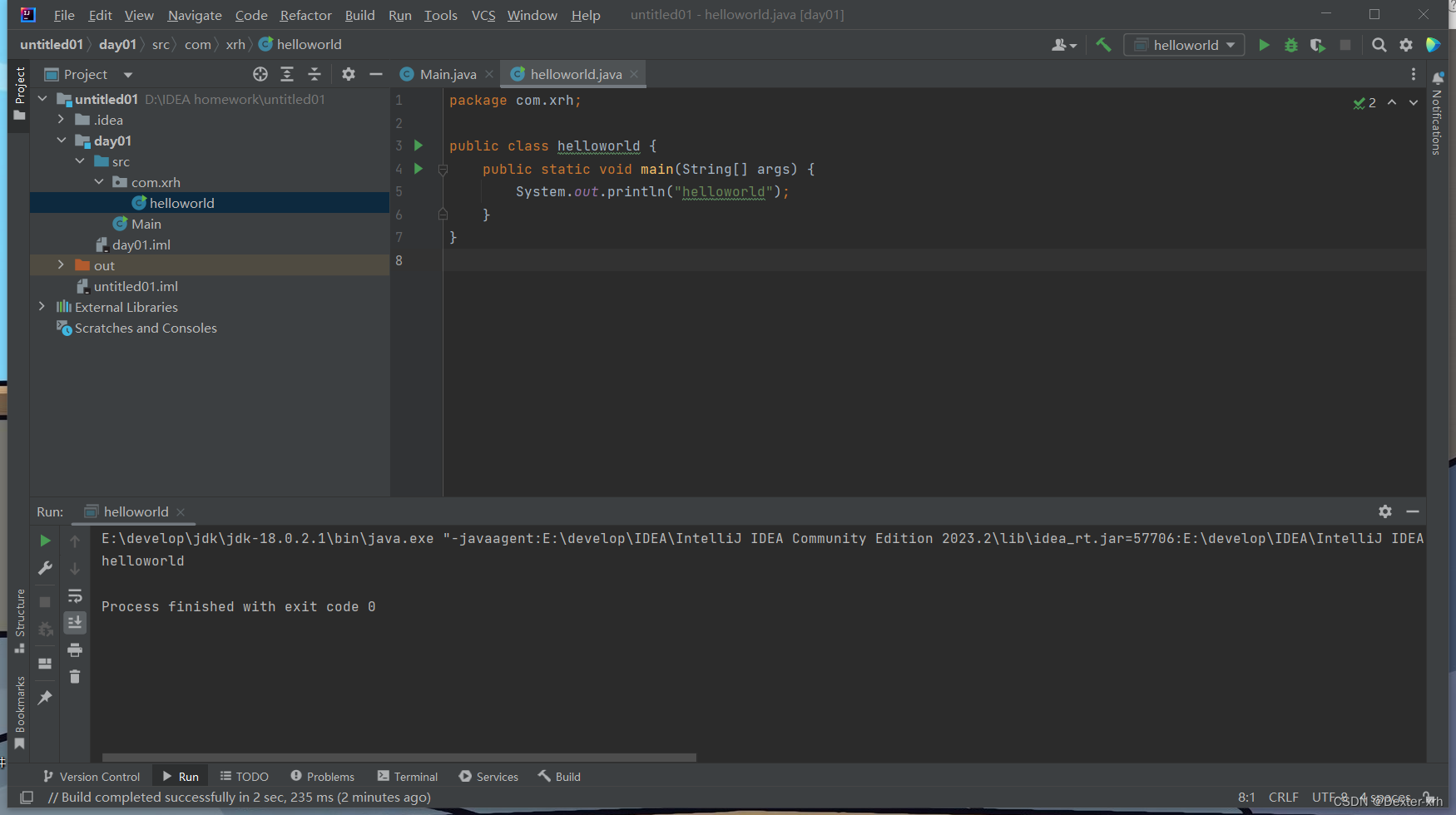Click the Build Project hammer icon
Screen dimensions: 1456x815
point(1103,45)
